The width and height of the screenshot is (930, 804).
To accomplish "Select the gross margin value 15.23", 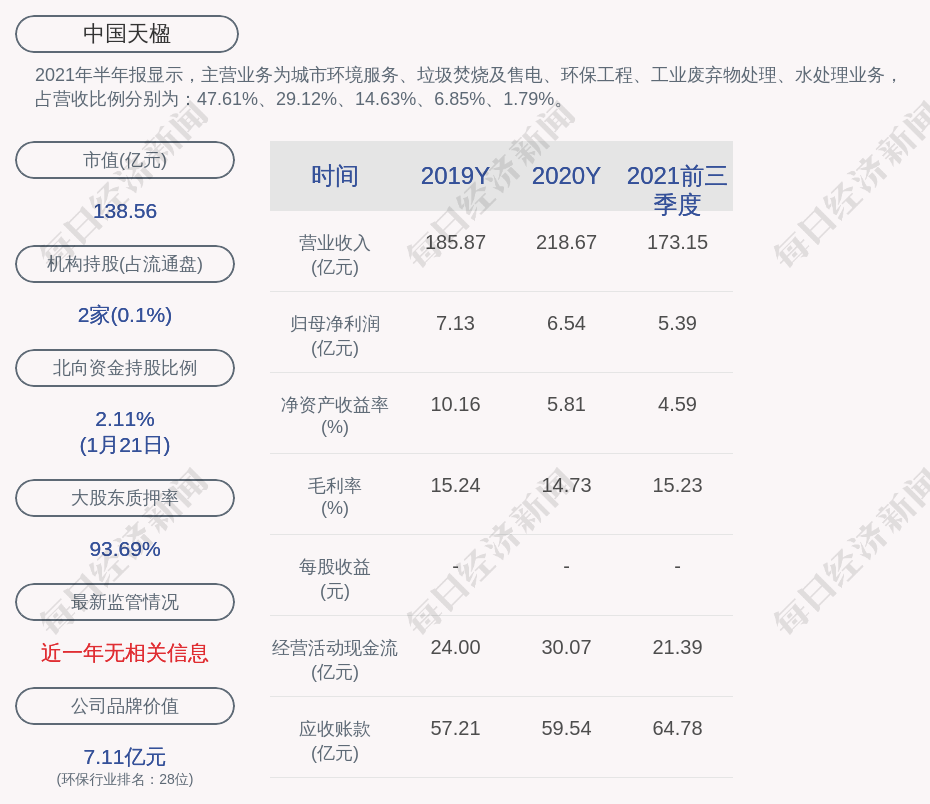I will point(677,486).
